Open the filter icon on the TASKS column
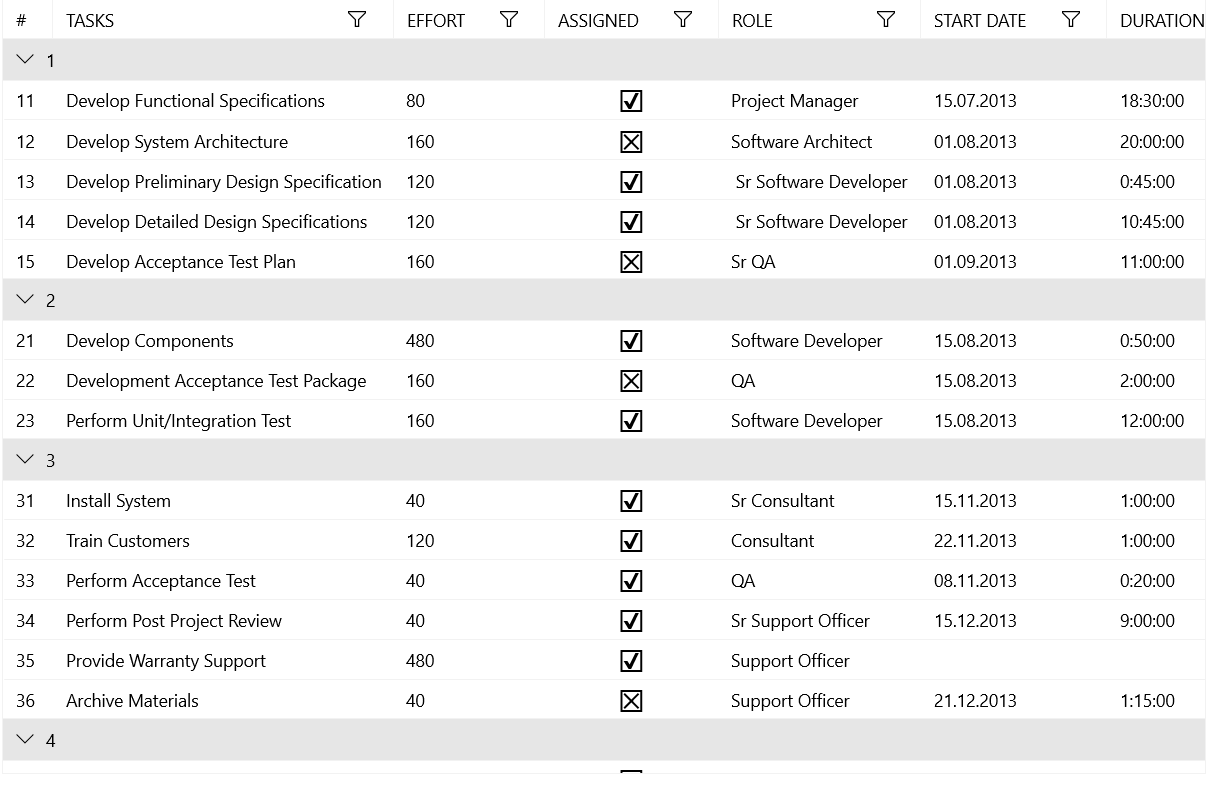This screenshot has height=785, width=1211. coord(357,20)
